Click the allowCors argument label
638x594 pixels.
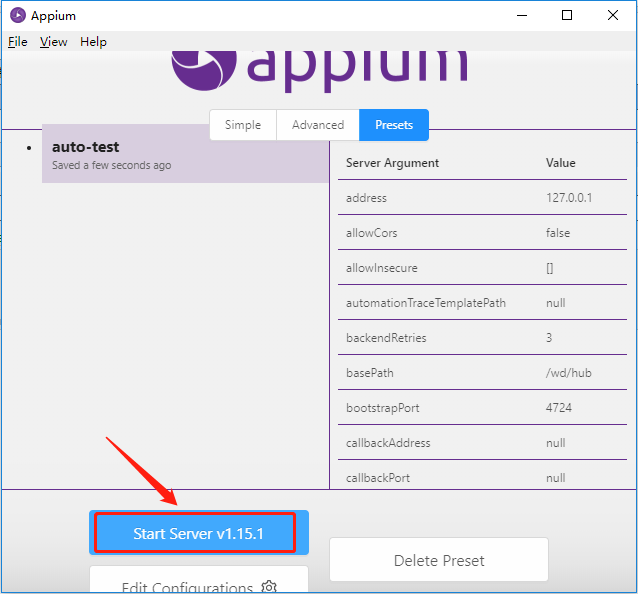[x=371, y=233]
